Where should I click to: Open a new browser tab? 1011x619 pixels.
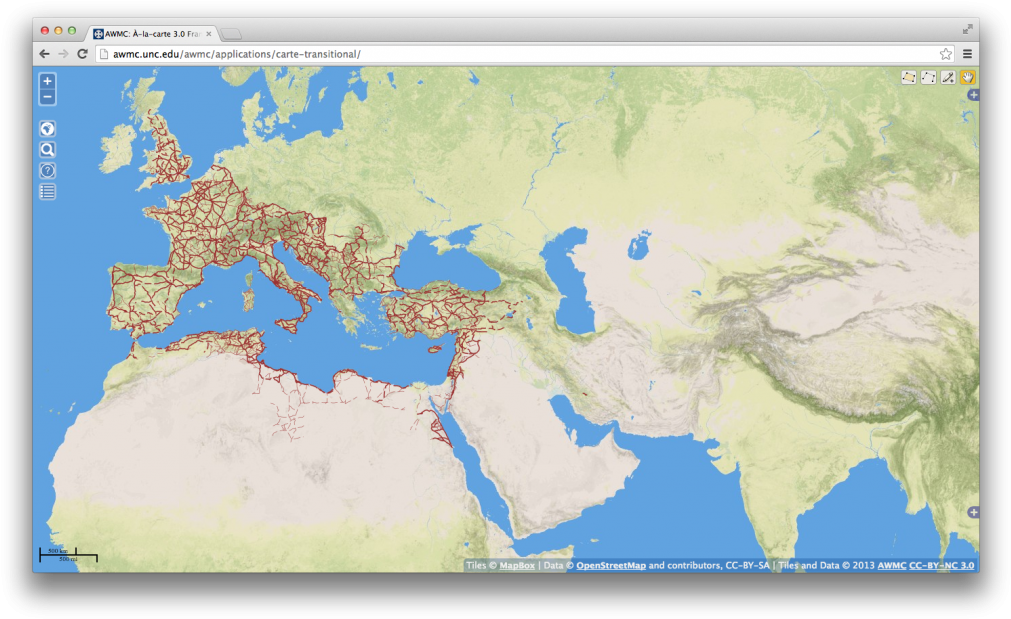pyautogui.click(x=231, y=34)
